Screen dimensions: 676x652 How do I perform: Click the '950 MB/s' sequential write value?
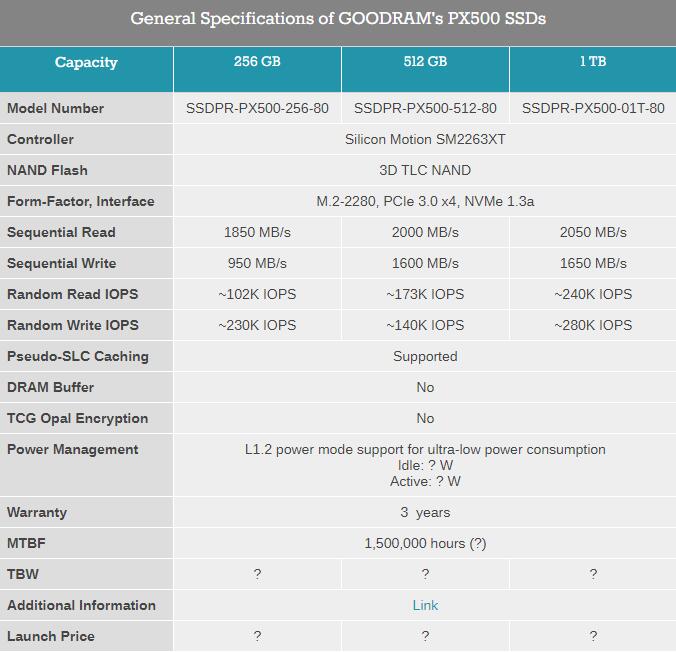257,263
